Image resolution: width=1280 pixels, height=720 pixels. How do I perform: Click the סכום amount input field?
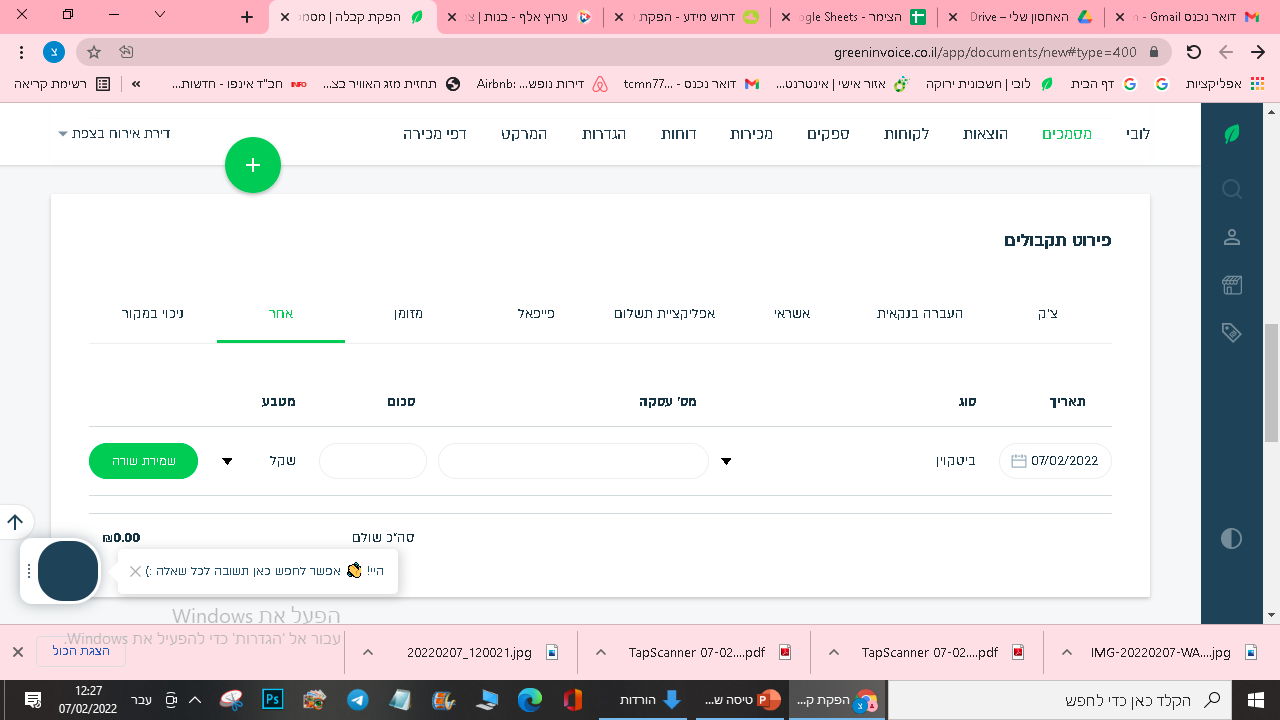pos(373,461)
